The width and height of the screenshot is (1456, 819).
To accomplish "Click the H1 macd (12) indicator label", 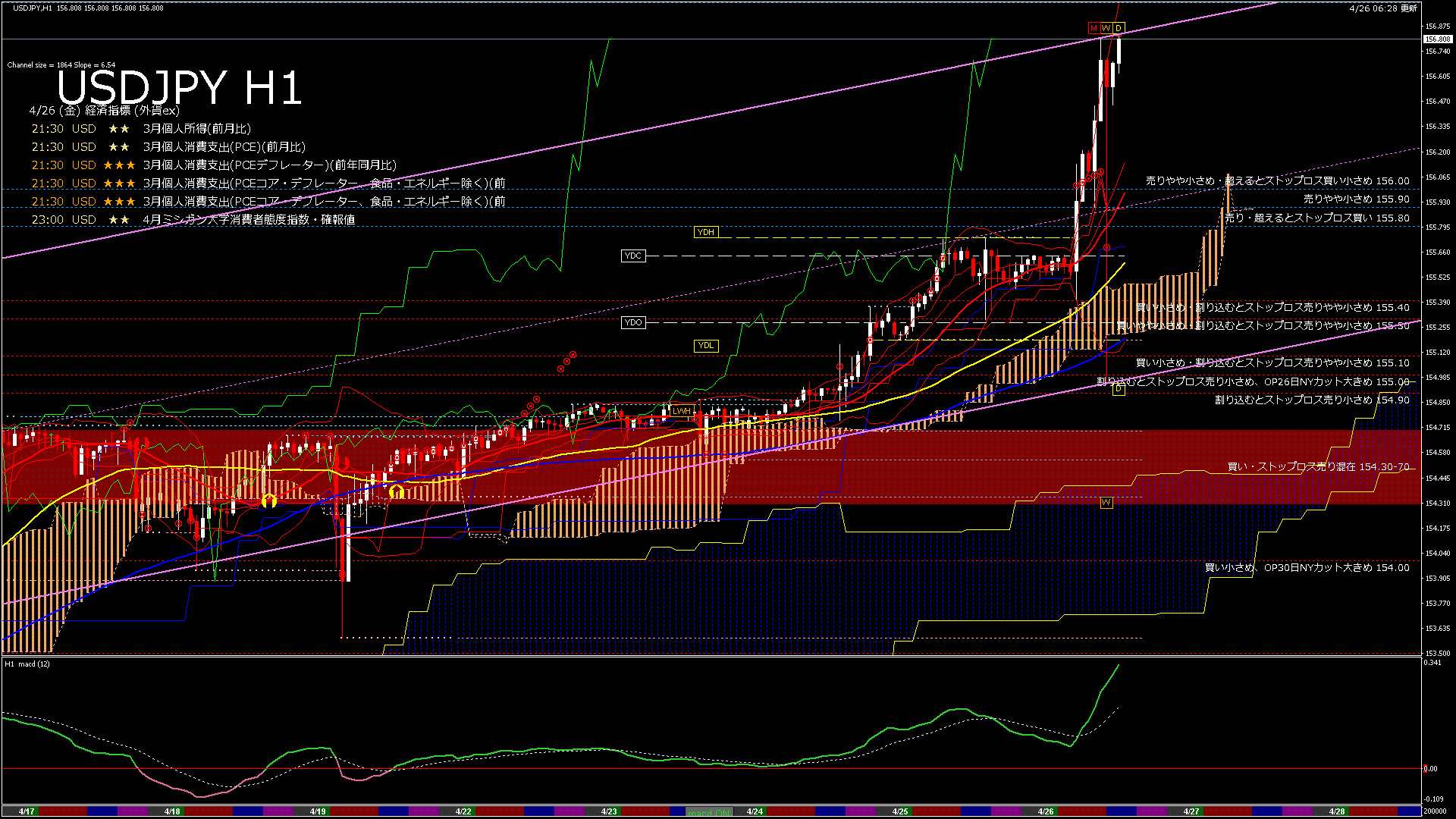I will (27, 664).
